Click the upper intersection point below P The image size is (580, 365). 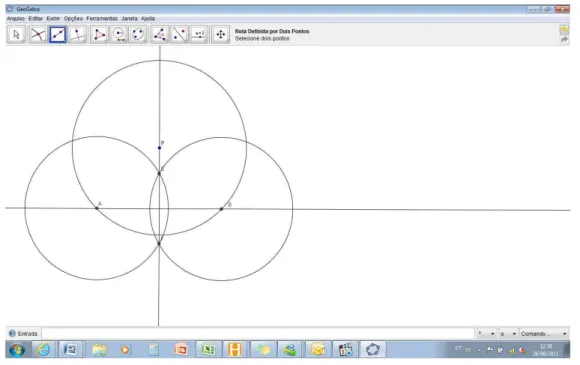[x=159, y=173]
